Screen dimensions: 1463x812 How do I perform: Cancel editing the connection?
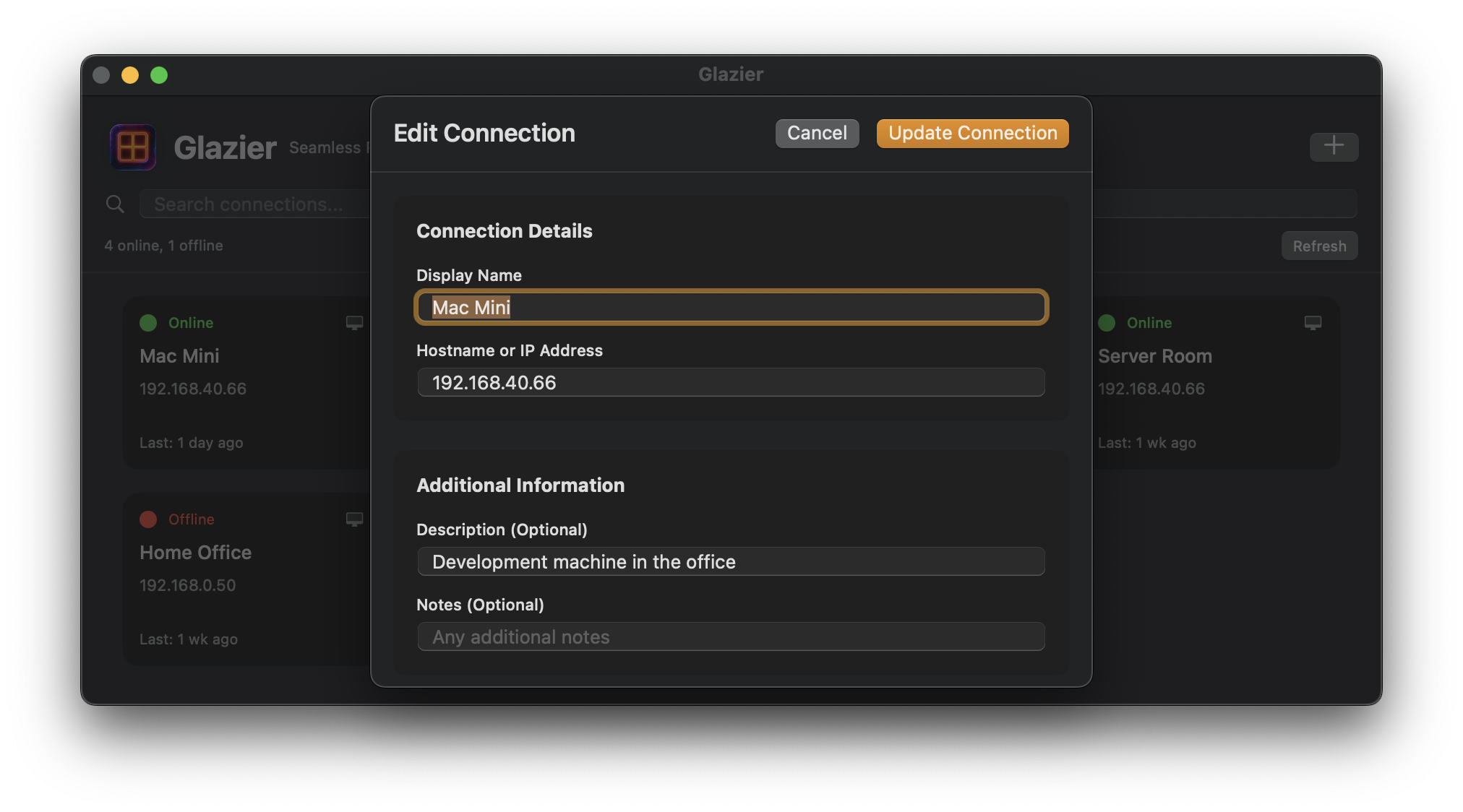[x=817, y=133]
